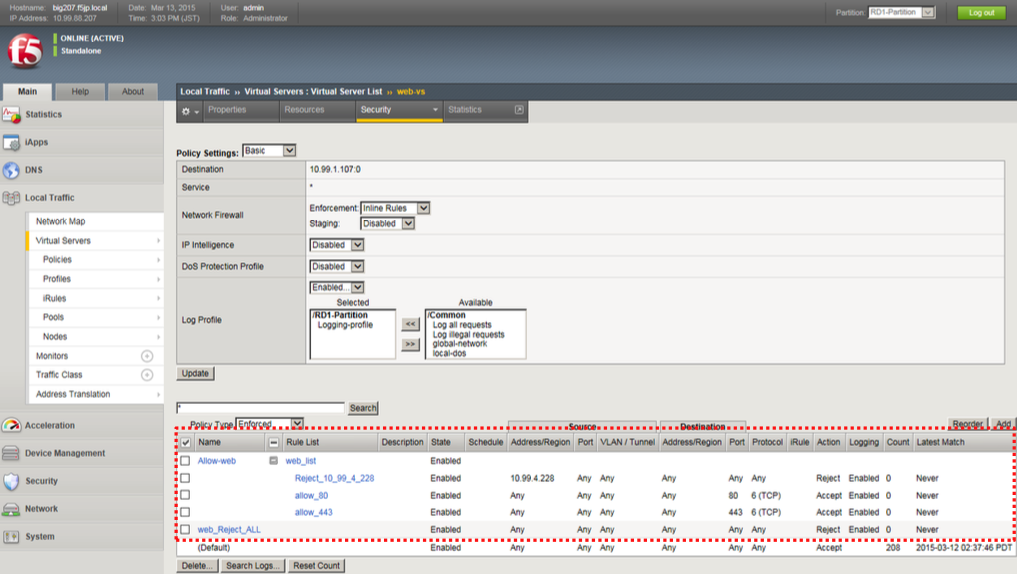Open the Statistics sidebar icon
This screenshot has height=574, width=1017.
pos(11,115)
